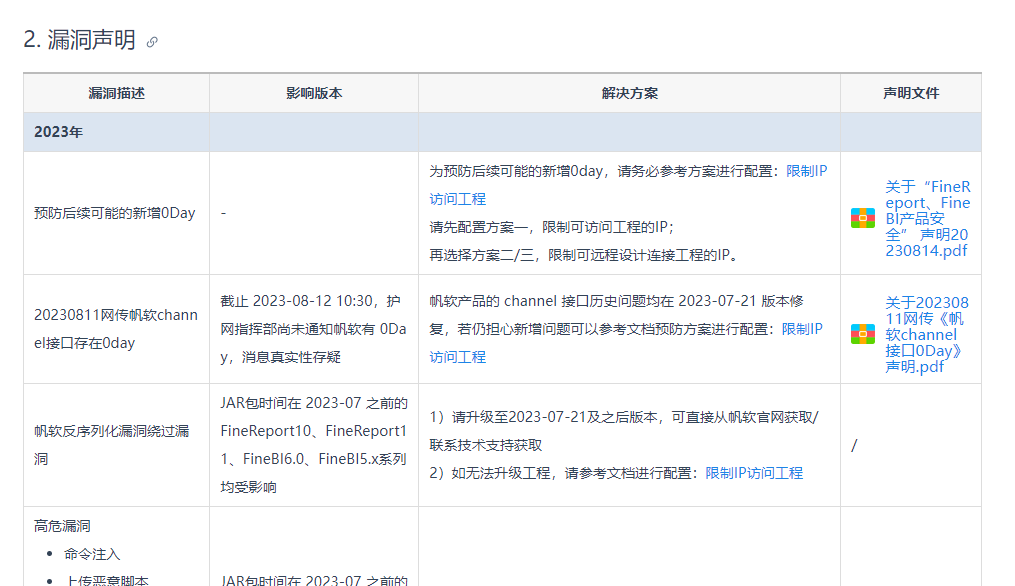Click 再选择方案二/三 text line
The height and width of the screenshot is (586, 1015).
[584, 255]
